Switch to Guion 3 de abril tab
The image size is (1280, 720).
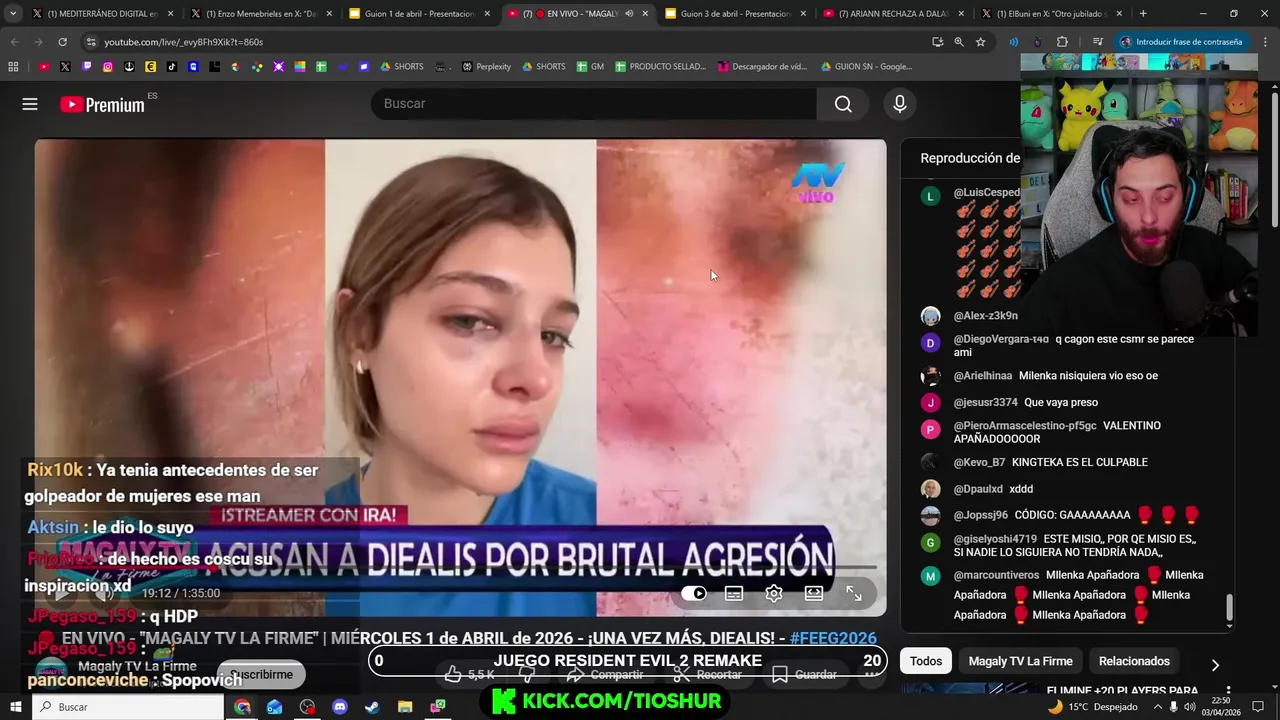[x=735, y=14]
